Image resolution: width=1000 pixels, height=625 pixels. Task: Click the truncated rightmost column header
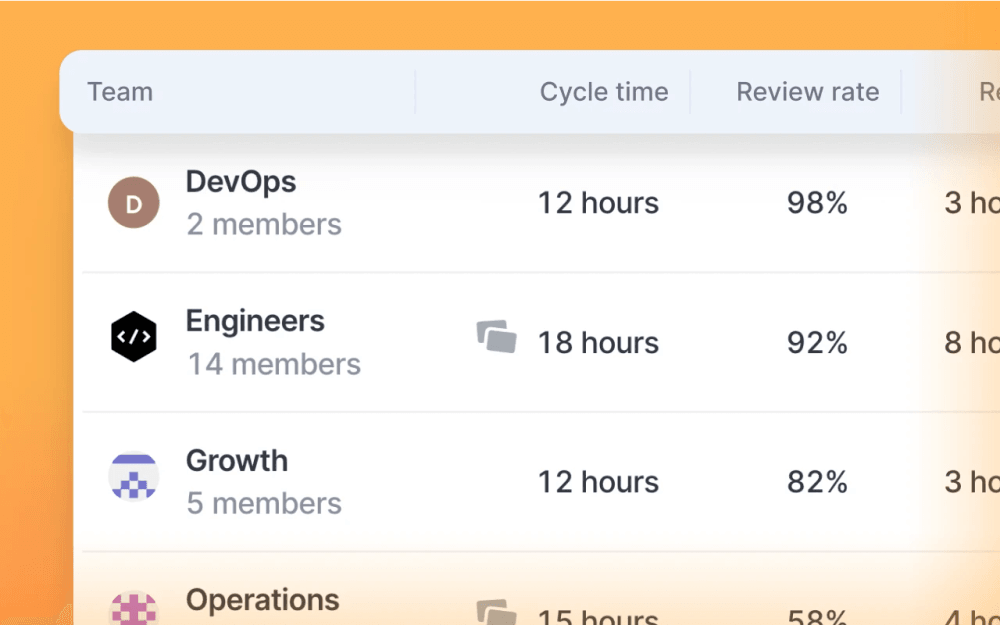click(x=988, y=91)
